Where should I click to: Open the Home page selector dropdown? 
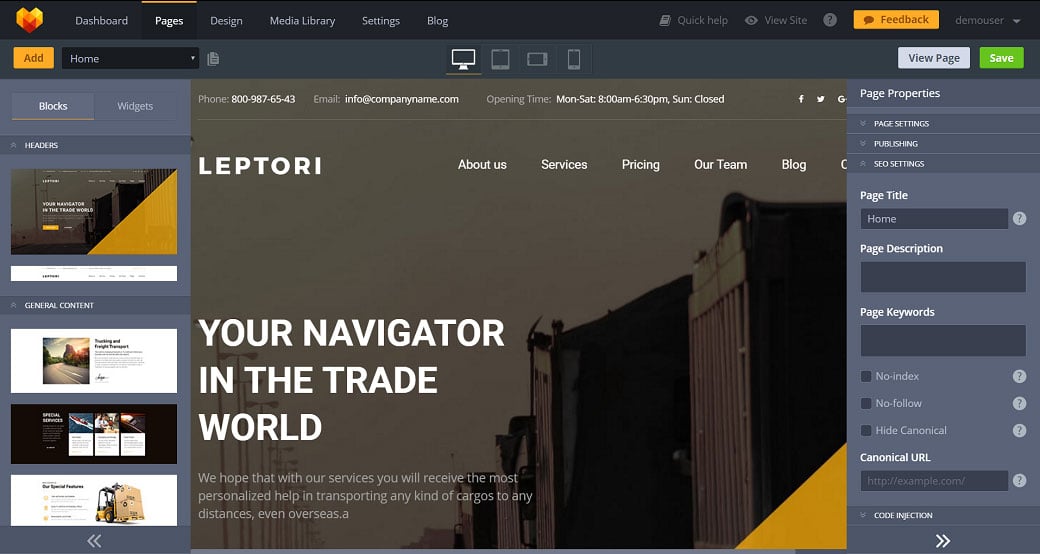click(x=130, y=58)
